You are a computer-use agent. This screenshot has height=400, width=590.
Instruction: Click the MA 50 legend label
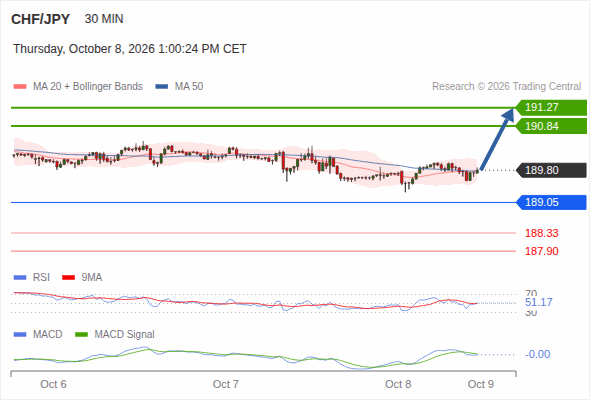(x=189, y=87)
